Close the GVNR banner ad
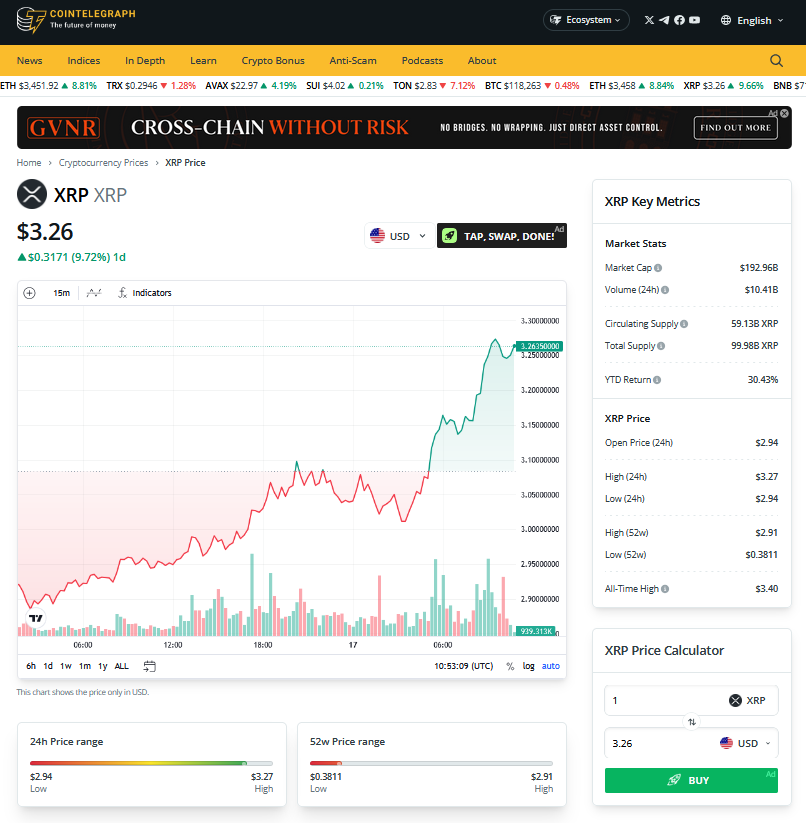Viewport: 806px width, 823px height. click(x=784, y=113)
